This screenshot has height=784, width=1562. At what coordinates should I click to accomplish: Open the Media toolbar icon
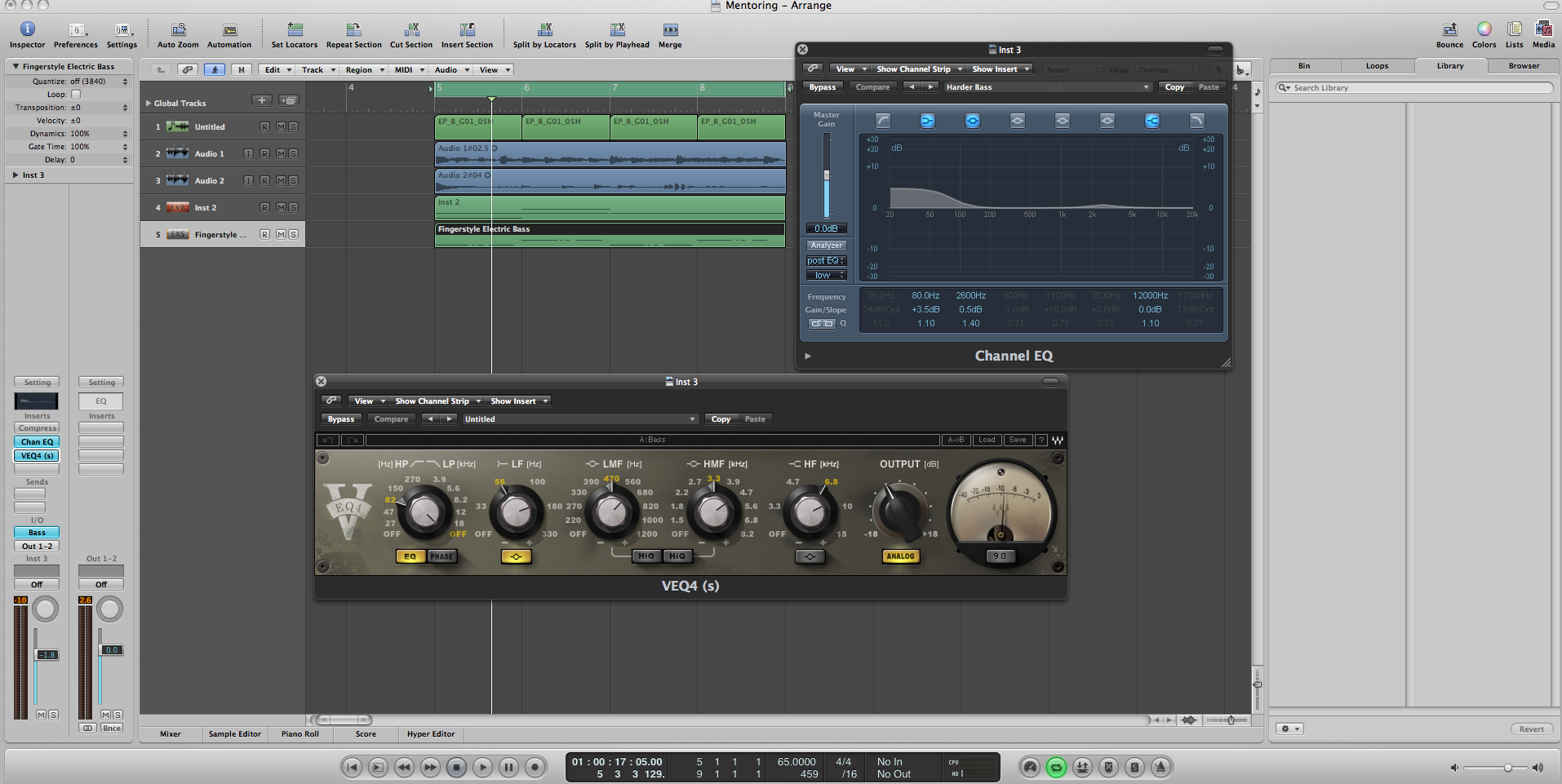click(x=1543, y=29)
